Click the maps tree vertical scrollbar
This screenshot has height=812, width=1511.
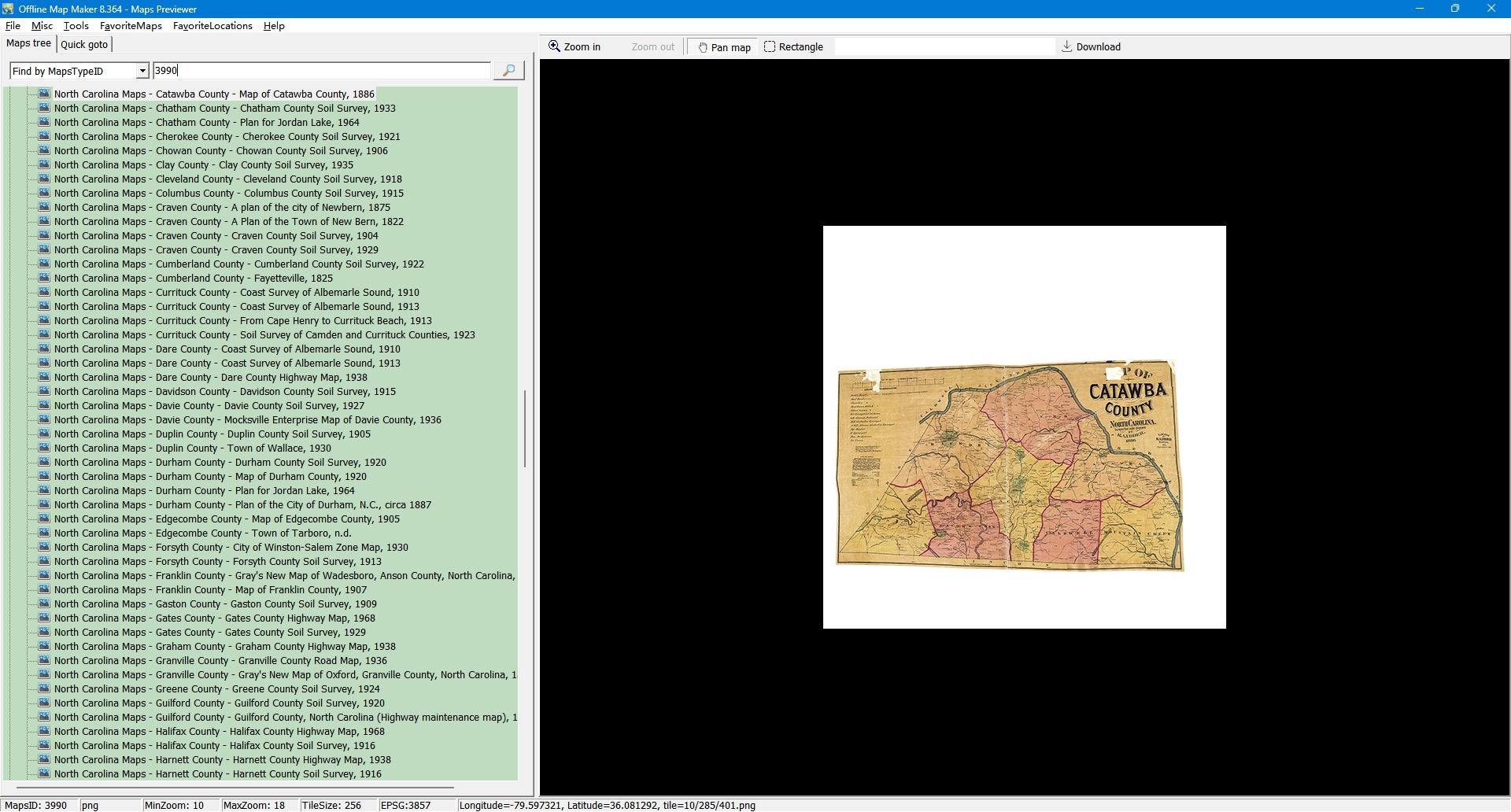click(525, 429)
